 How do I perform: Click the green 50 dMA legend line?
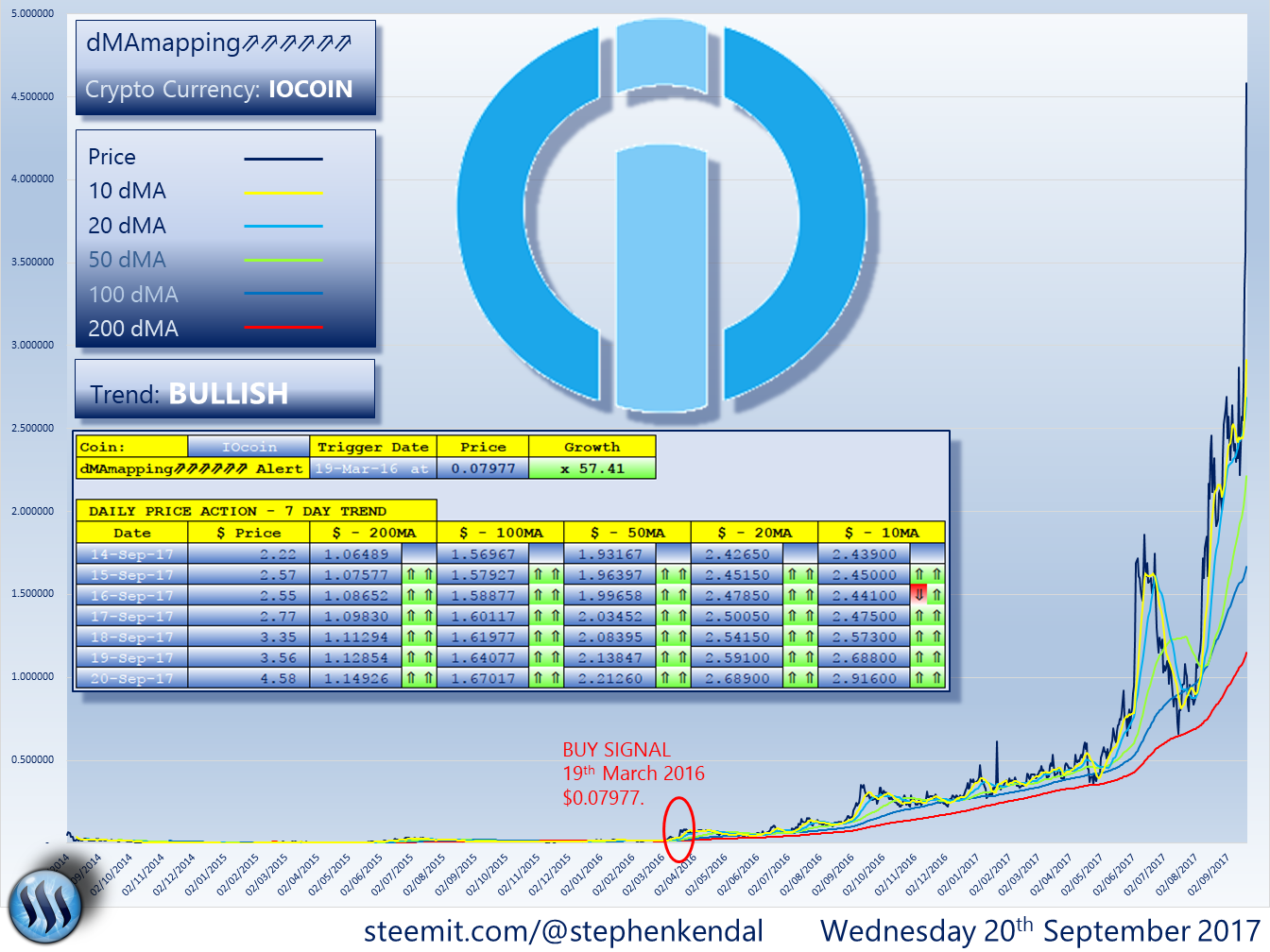(283, 260)
